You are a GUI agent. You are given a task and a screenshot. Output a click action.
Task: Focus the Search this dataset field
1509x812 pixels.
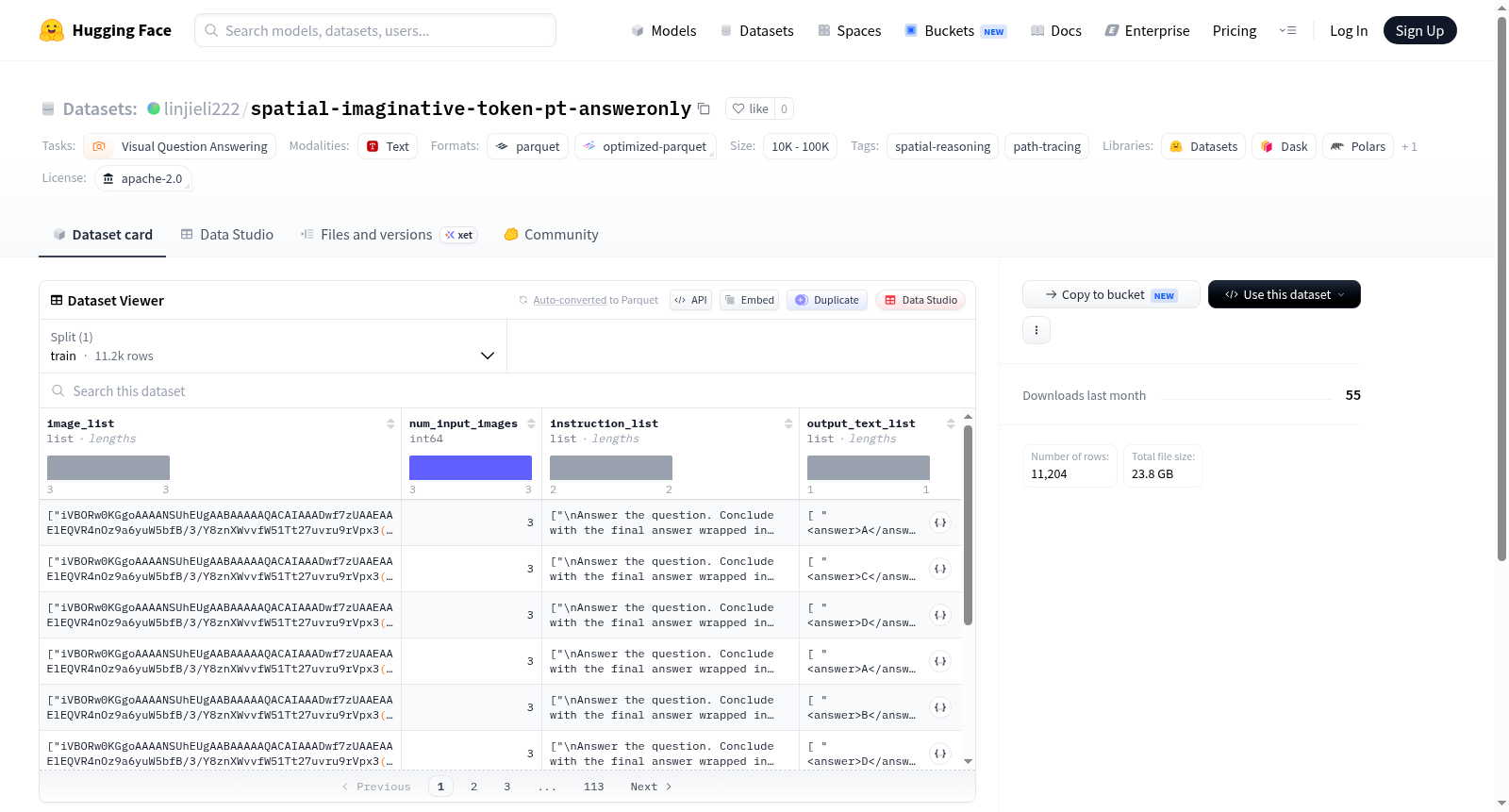pyautogui.click(x=507, y=390)
